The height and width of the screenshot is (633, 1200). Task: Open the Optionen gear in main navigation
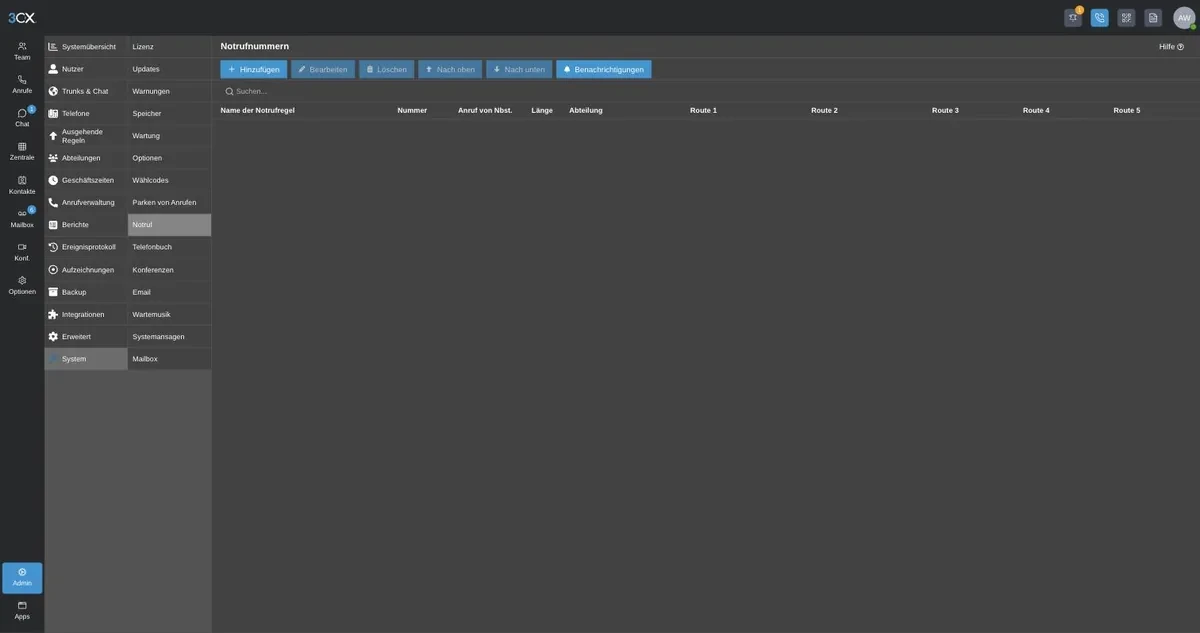[x=22, y=285]
